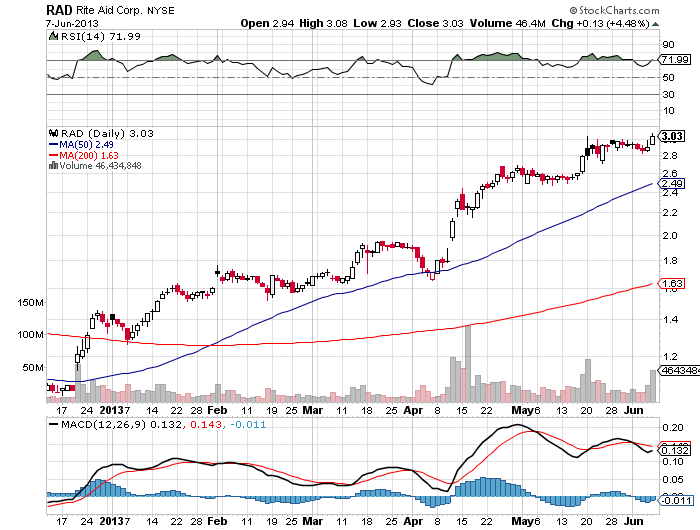Click the StockCharts.com copyright text
Screen dimensions: 700x530
614,10
